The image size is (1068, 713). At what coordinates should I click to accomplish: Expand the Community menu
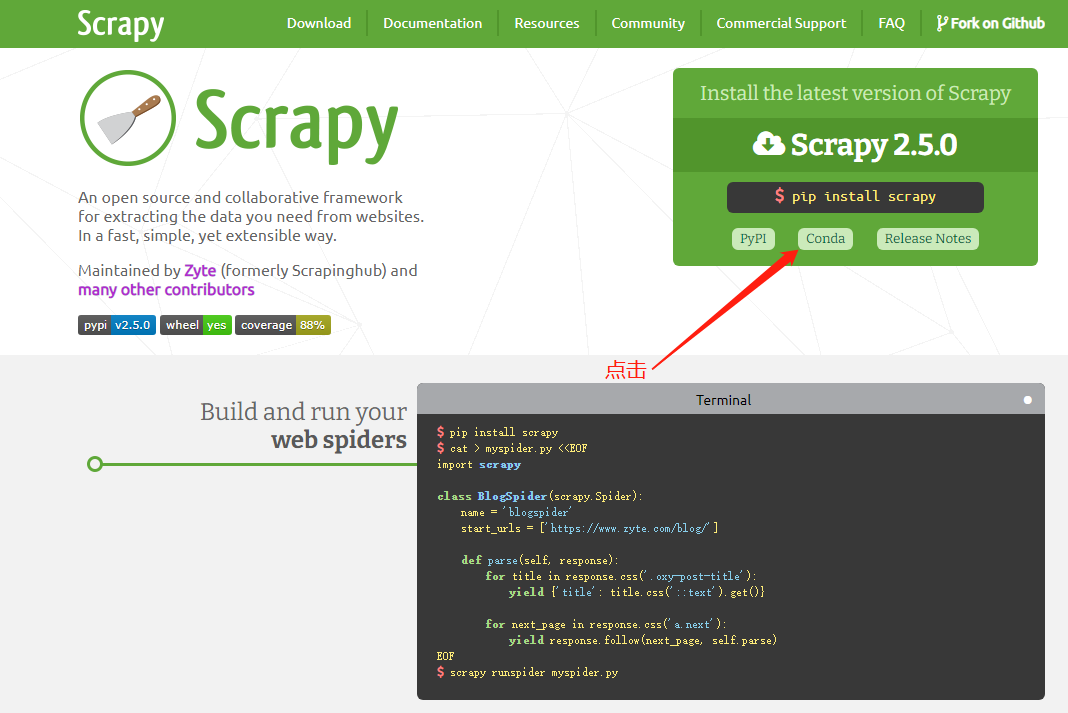pos(648,22)
